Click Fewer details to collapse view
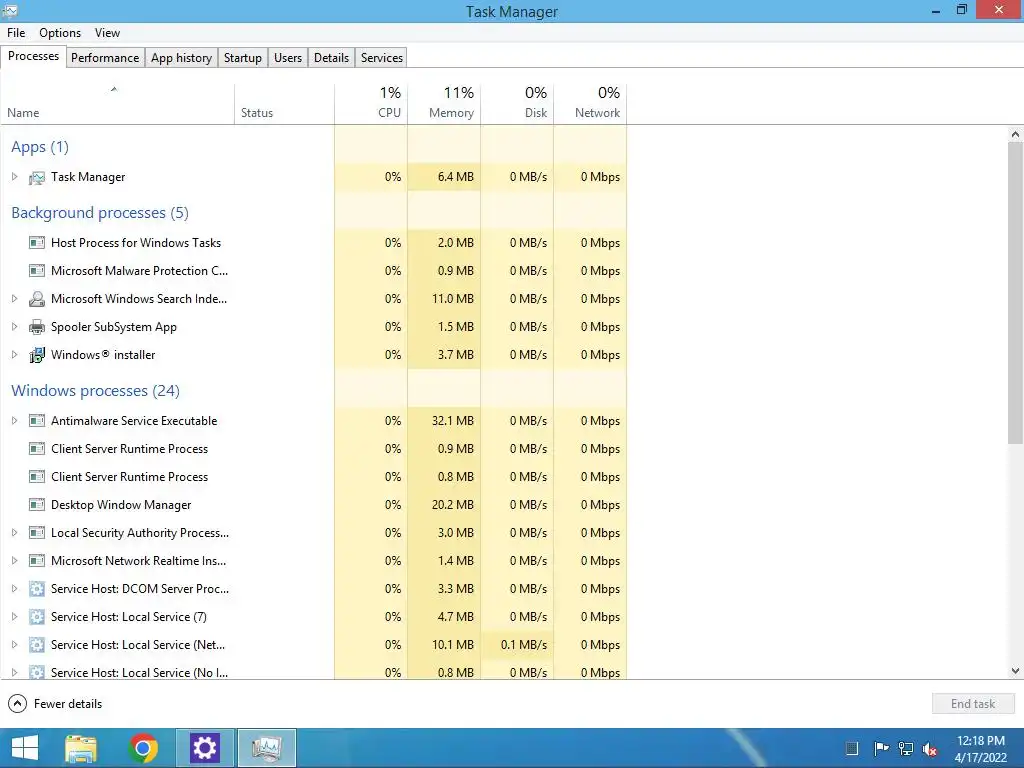This screenshot has width=1024, height=768. coord(55,704)
